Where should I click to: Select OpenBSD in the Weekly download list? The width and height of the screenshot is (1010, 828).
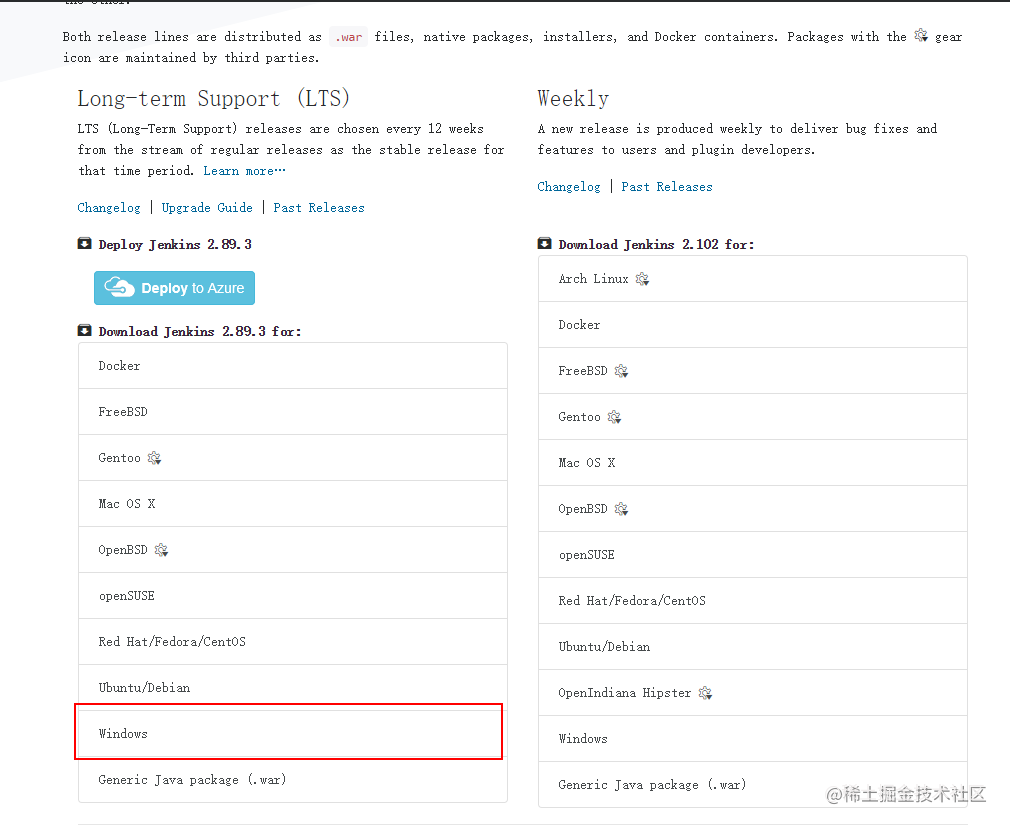(x=753, y=508)
